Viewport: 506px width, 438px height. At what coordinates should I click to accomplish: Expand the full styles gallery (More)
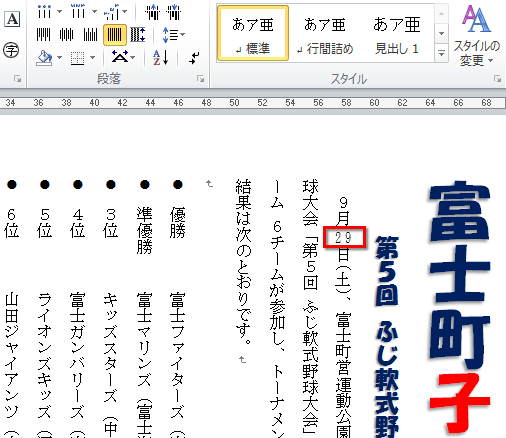(441, 53)
